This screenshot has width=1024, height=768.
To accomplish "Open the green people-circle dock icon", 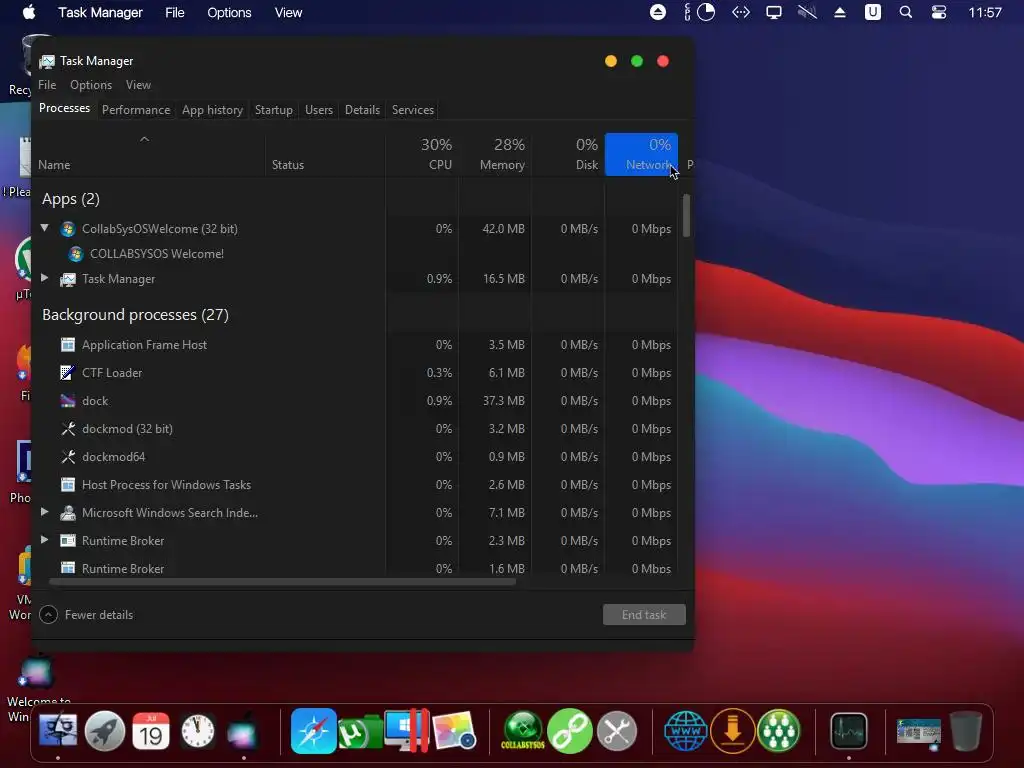I will pos(778,731).
